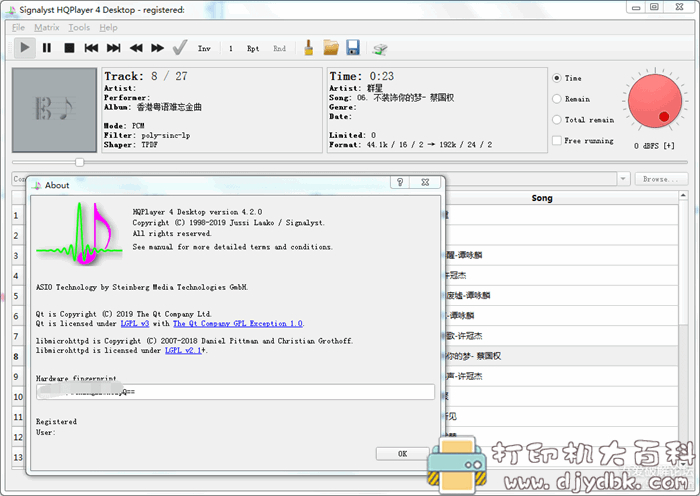Image resolution: width=700 pixels, height=496 pixels.
Task: Enable Rpt repeat mode
Action: (x=253, y=48)
